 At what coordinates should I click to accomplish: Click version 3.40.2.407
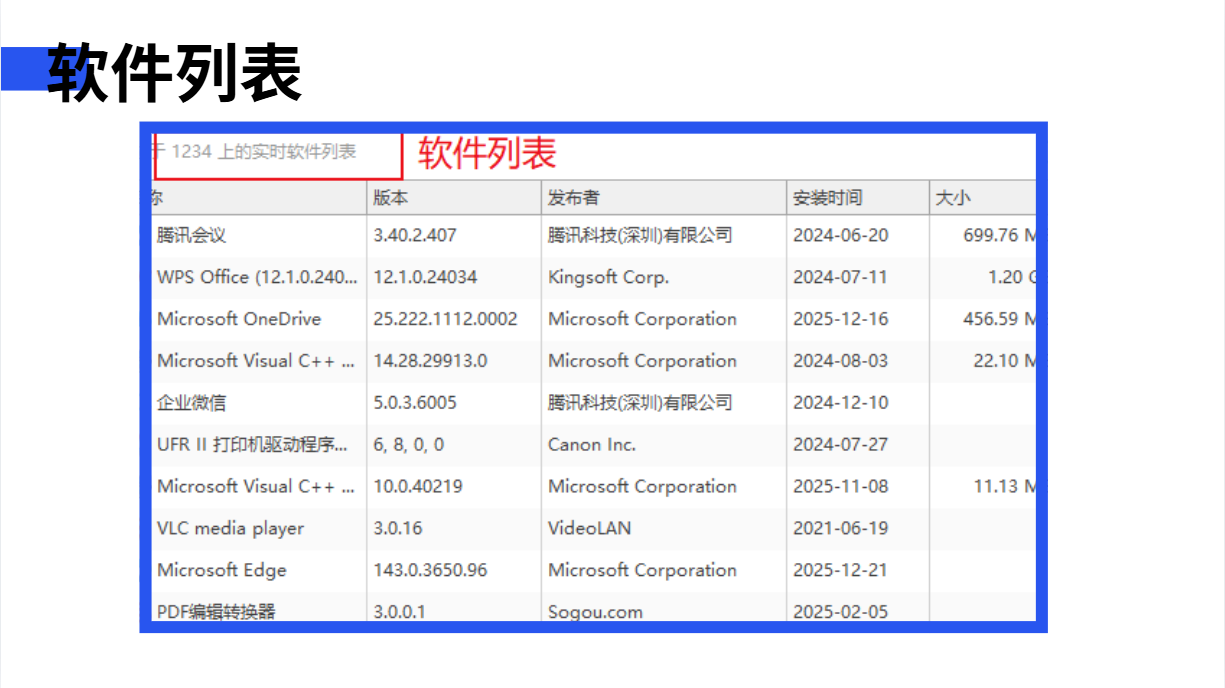click(415, 235)
